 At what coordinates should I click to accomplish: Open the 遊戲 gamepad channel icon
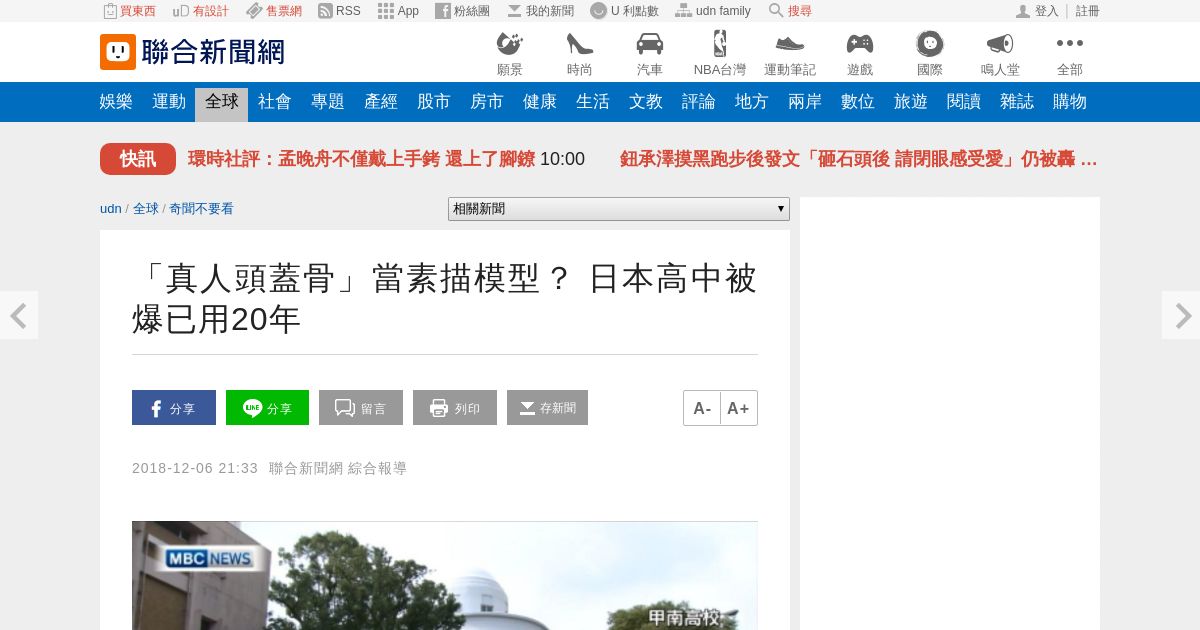coord(860,54)
